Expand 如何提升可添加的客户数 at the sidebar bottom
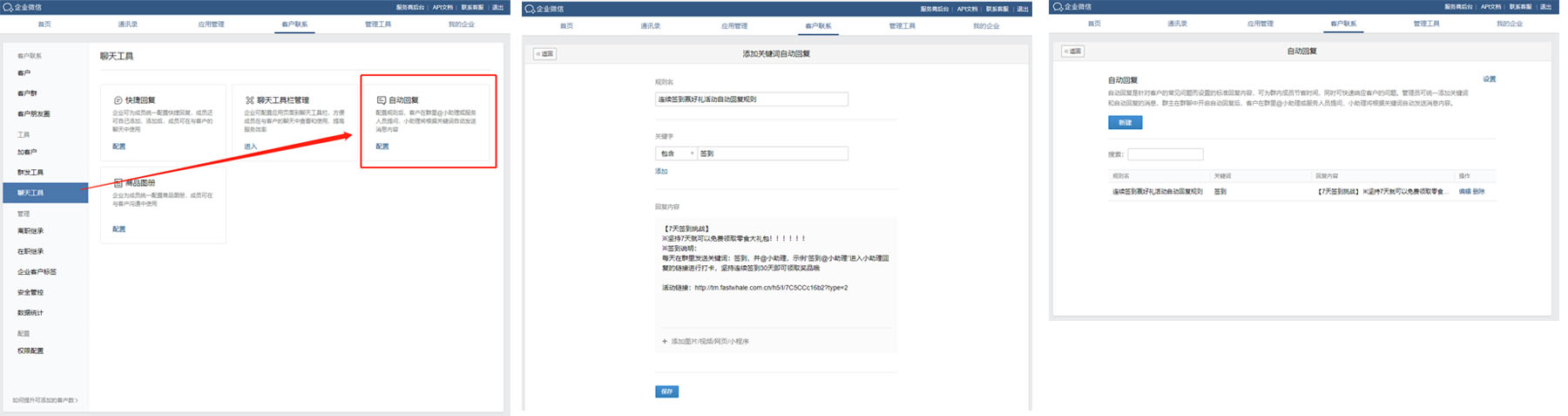The width and height of the screenshot is (1568, 416). point(45,400)
